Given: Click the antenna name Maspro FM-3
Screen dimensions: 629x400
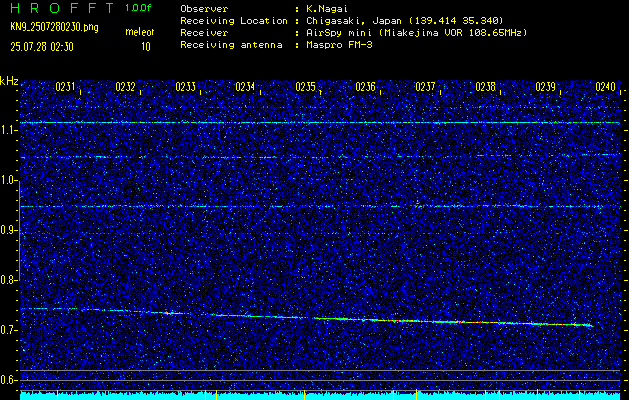Looking at the screenshot, I should click(x=339, y=45).
